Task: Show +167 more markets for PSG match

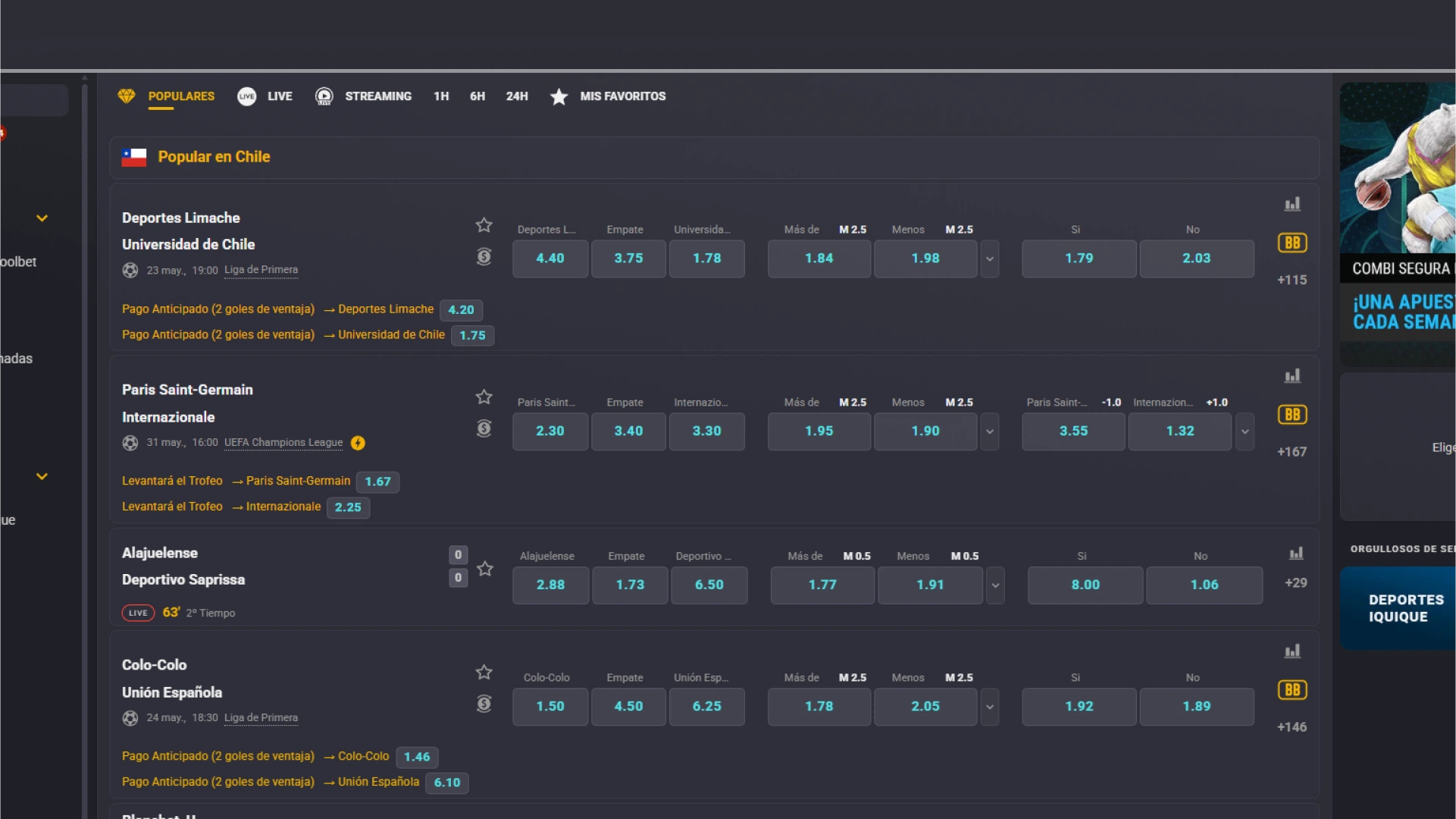Action: [x=1292, y=452]
